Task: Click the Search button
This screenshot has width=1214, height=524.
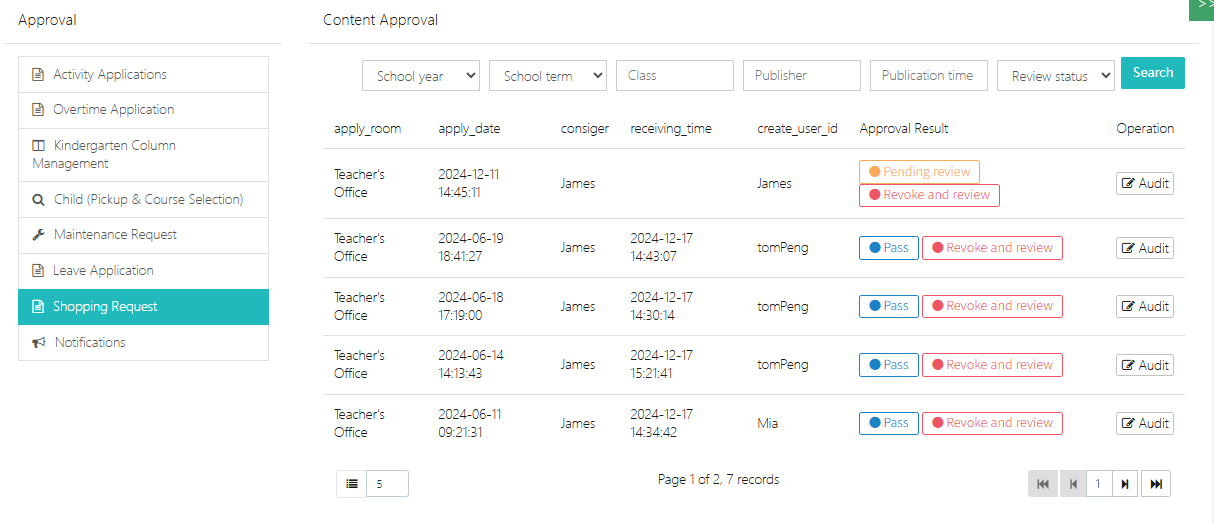Action: tap(1152, 73)
